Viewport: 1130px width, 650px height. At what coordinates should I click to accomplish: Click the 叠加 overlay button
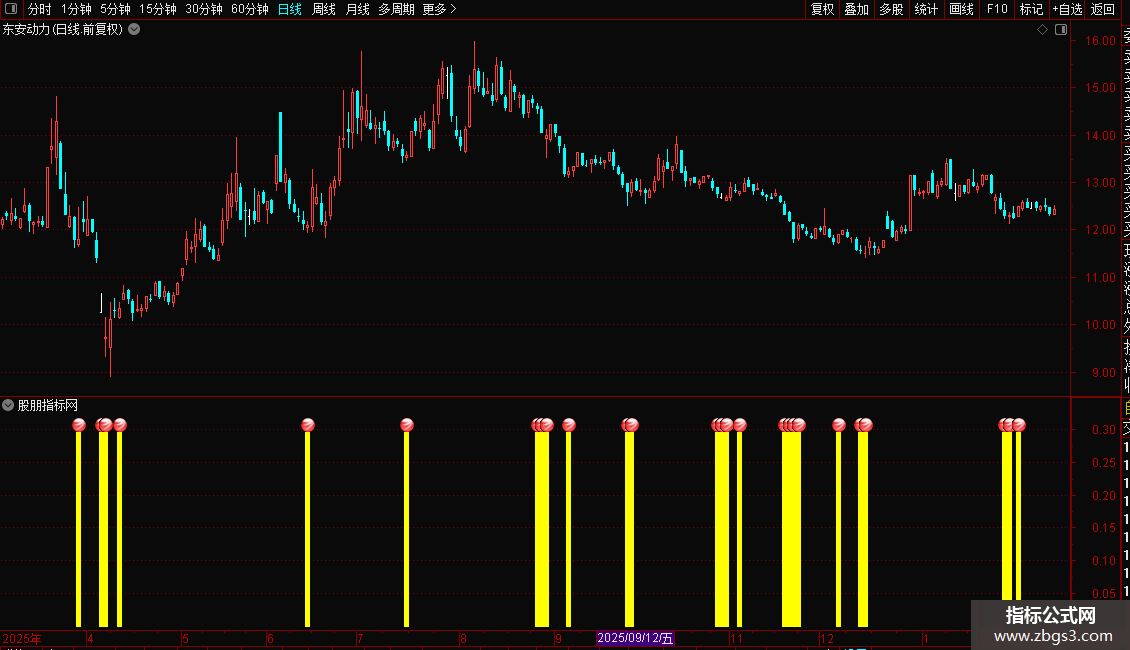pos(857,9)
